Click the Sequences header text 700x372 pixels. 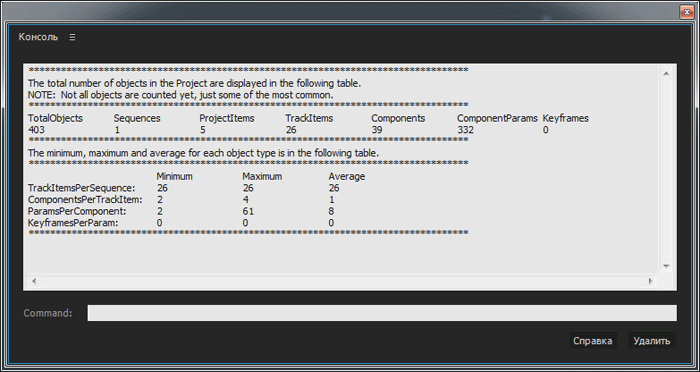coord(137,118)
